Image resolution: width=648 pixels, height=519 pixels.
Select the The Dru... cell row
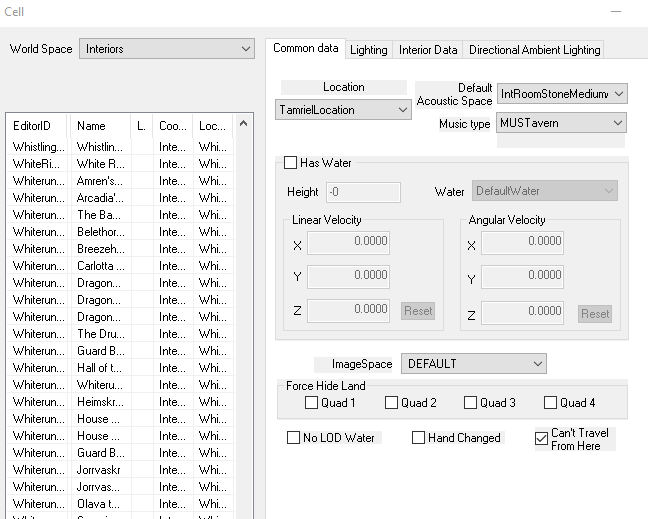(x=120, y=333)
